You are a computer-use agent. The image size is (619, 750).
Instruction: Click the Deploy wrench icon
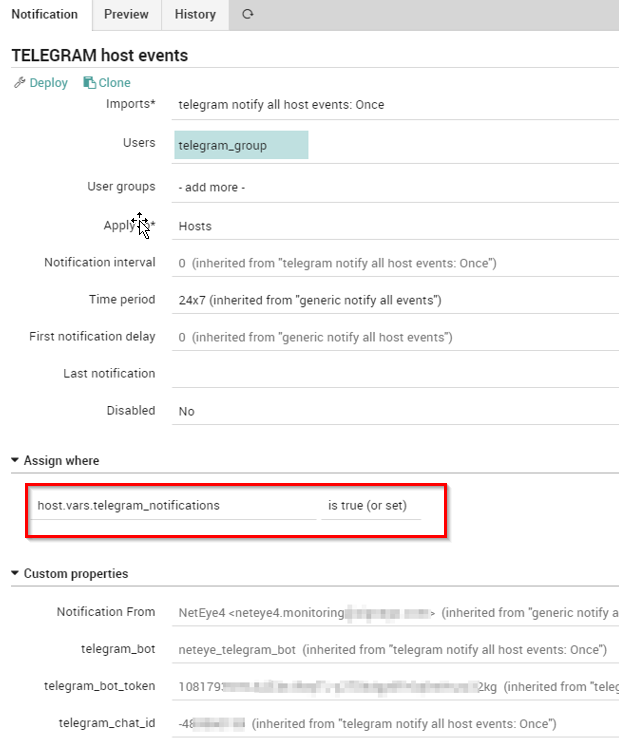pyautogui.click(x=19, y=83)
